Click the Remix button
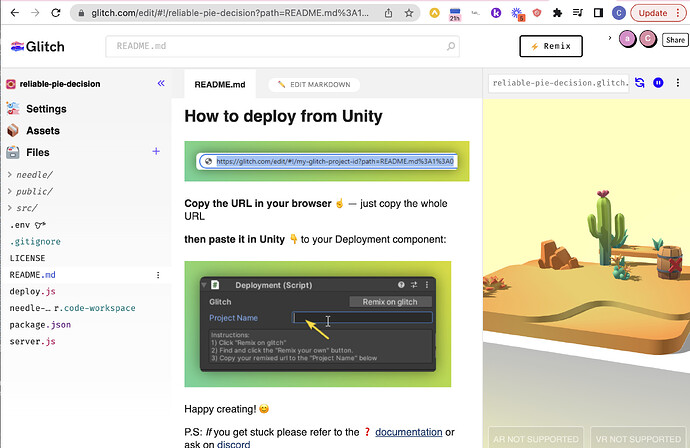The image size is (690, 448). pyautogui.click(x=551, y=46)
